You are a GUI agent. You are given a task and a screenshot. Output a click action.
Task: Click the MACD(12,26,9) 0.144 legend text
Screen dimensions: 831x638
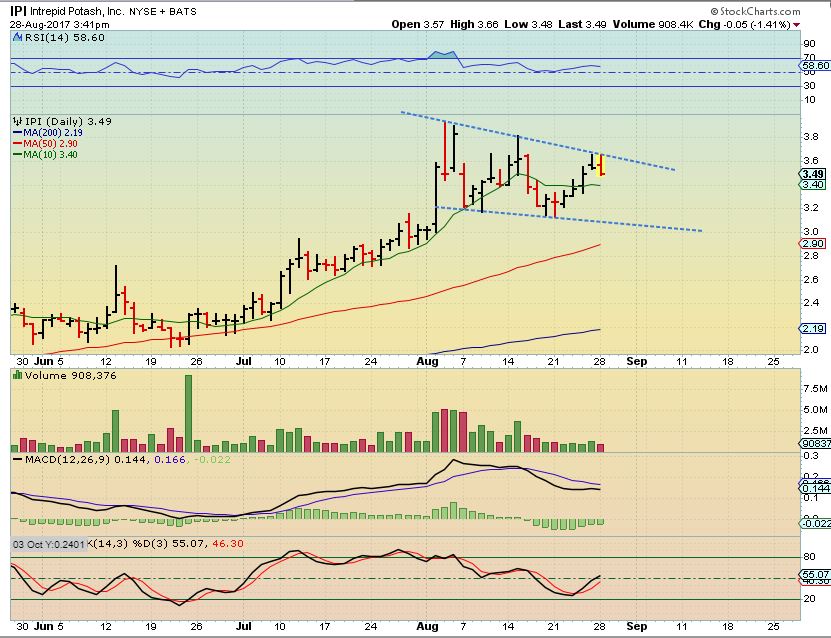point(85,459)
